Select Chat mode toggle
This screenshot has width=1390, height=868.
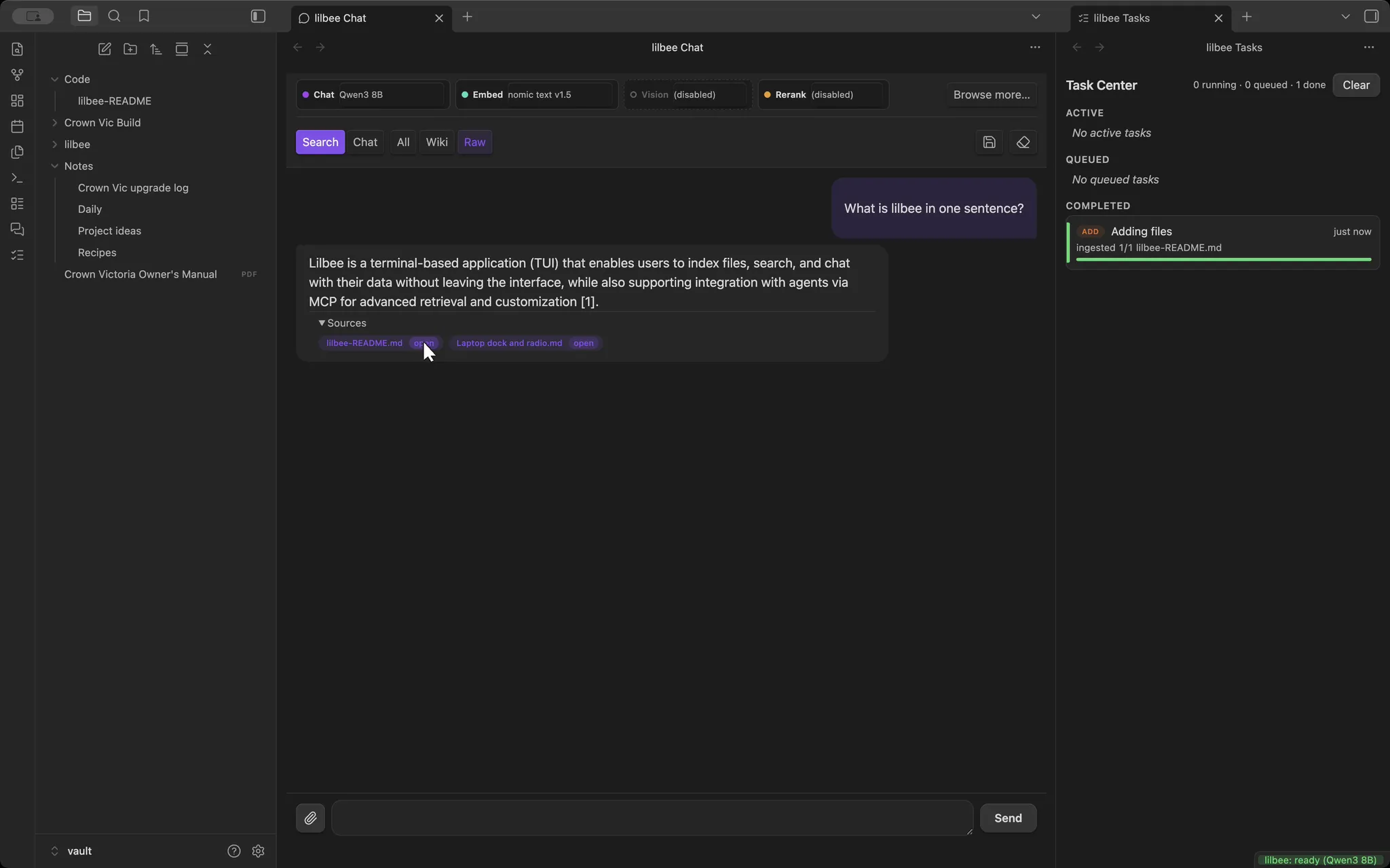point(365,142)
